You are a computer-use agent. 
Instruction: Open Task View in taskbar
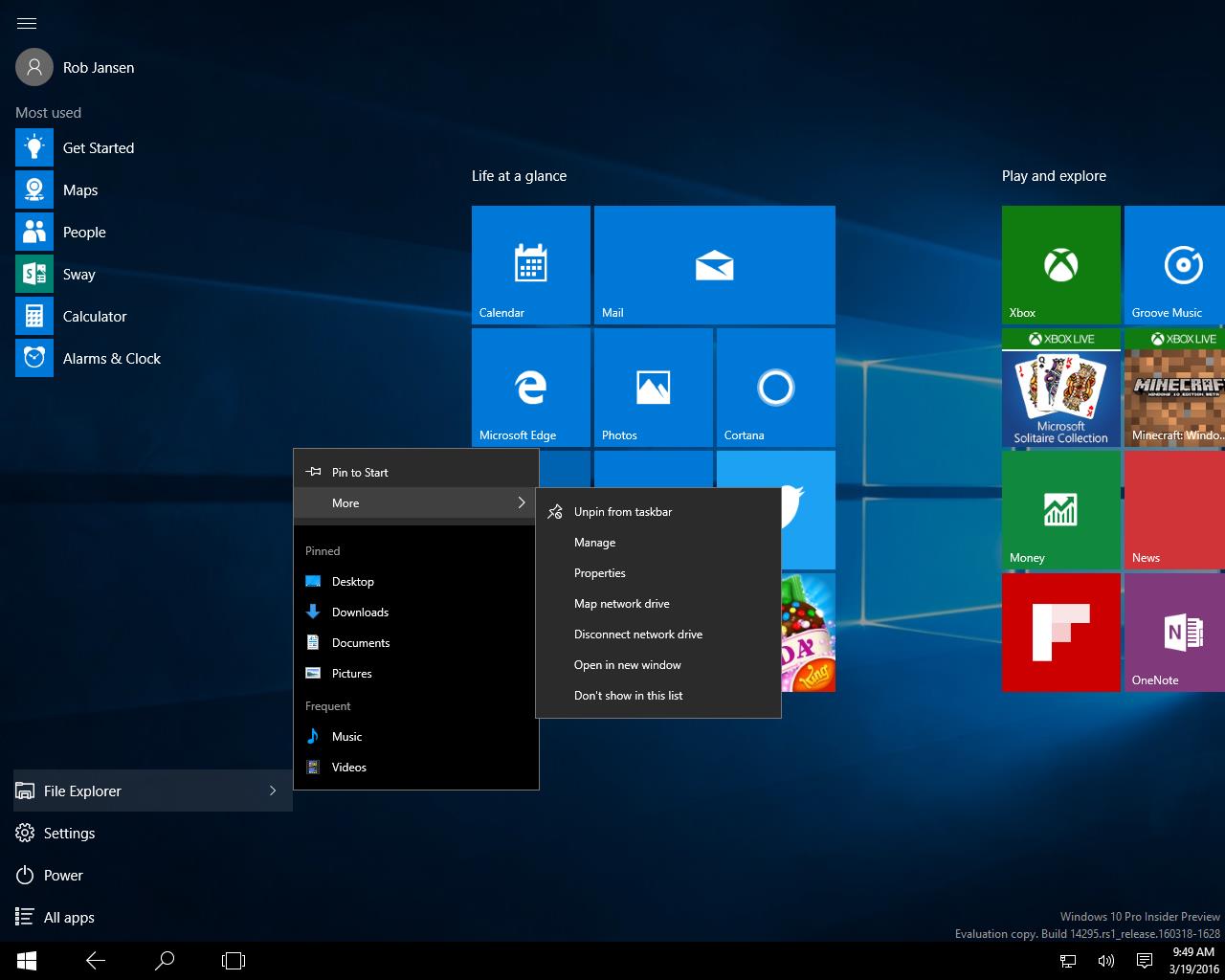(234, 961)
